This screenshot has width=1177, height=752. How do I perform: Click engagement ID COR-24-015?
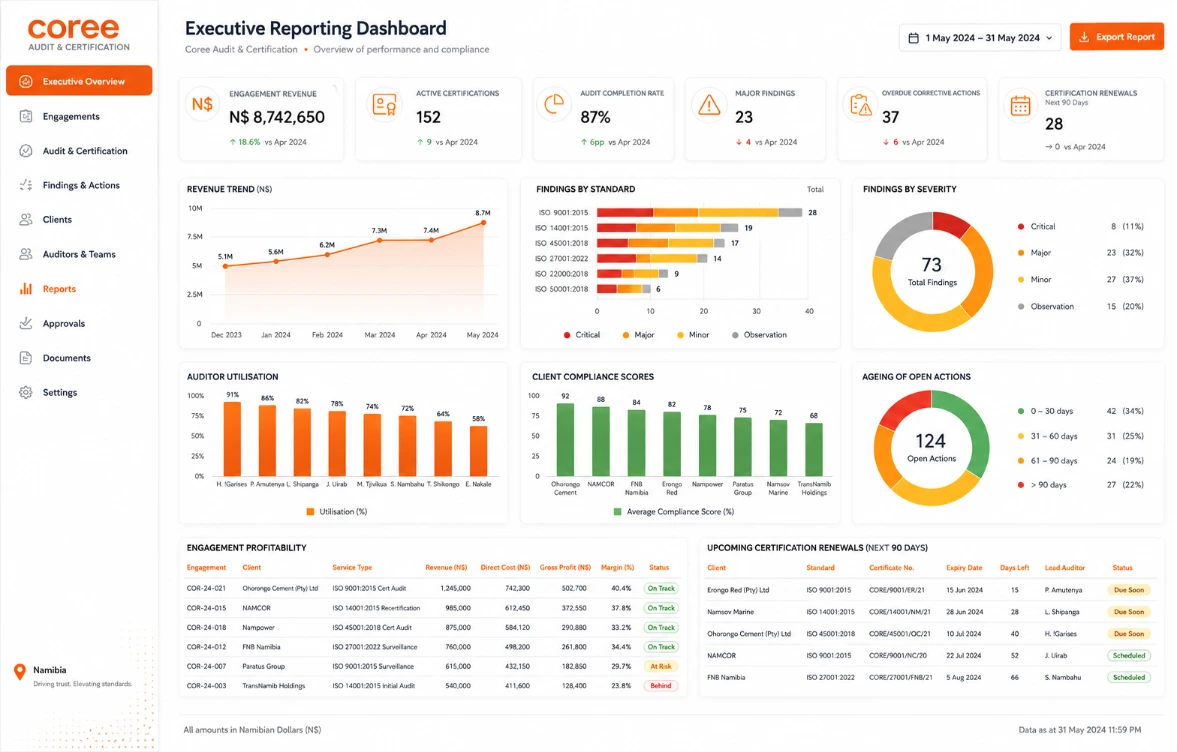pos(206,608)
